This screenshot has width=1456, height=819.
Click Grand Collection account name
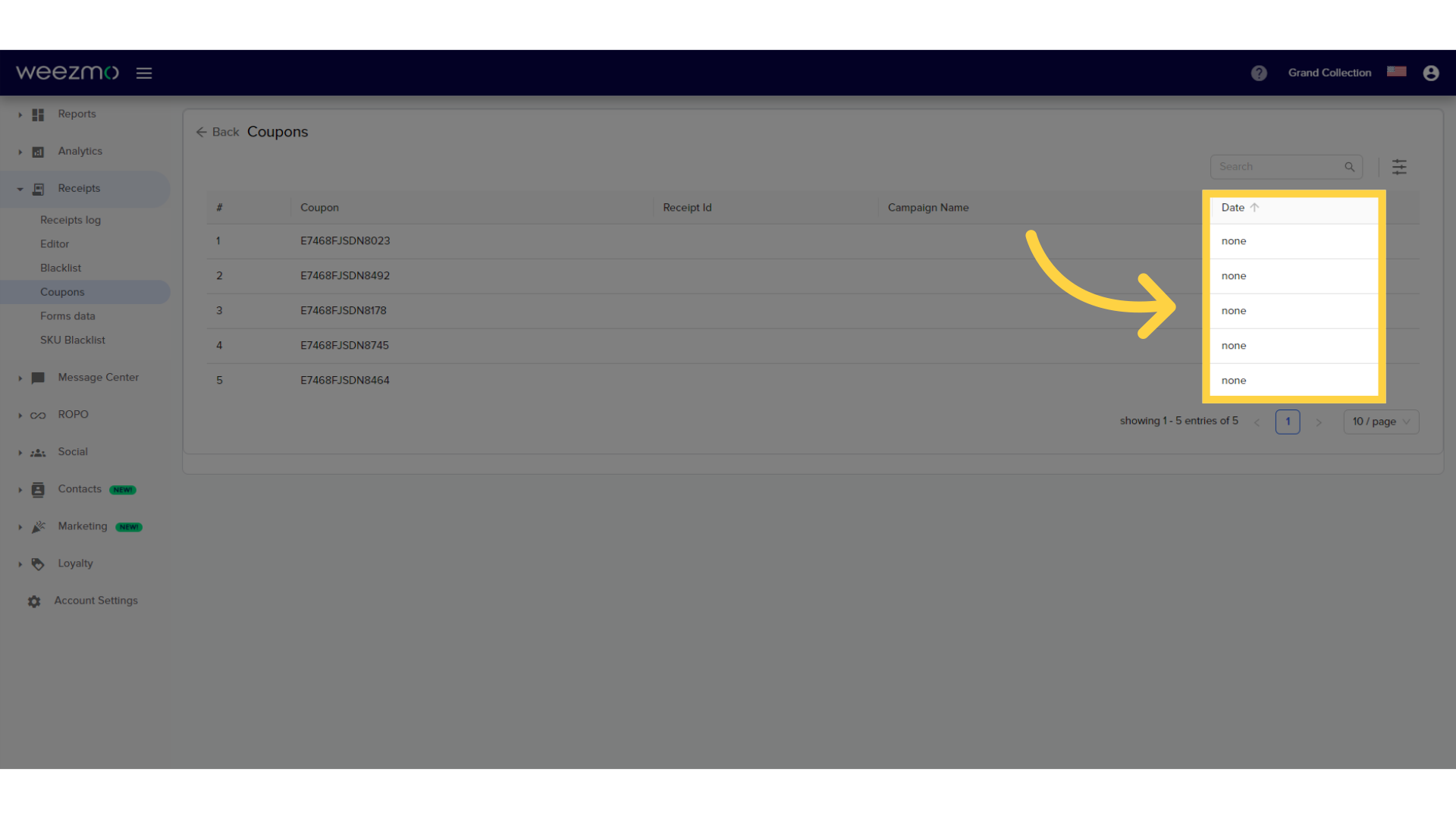pyautogui.click(x=1329, y=73)
